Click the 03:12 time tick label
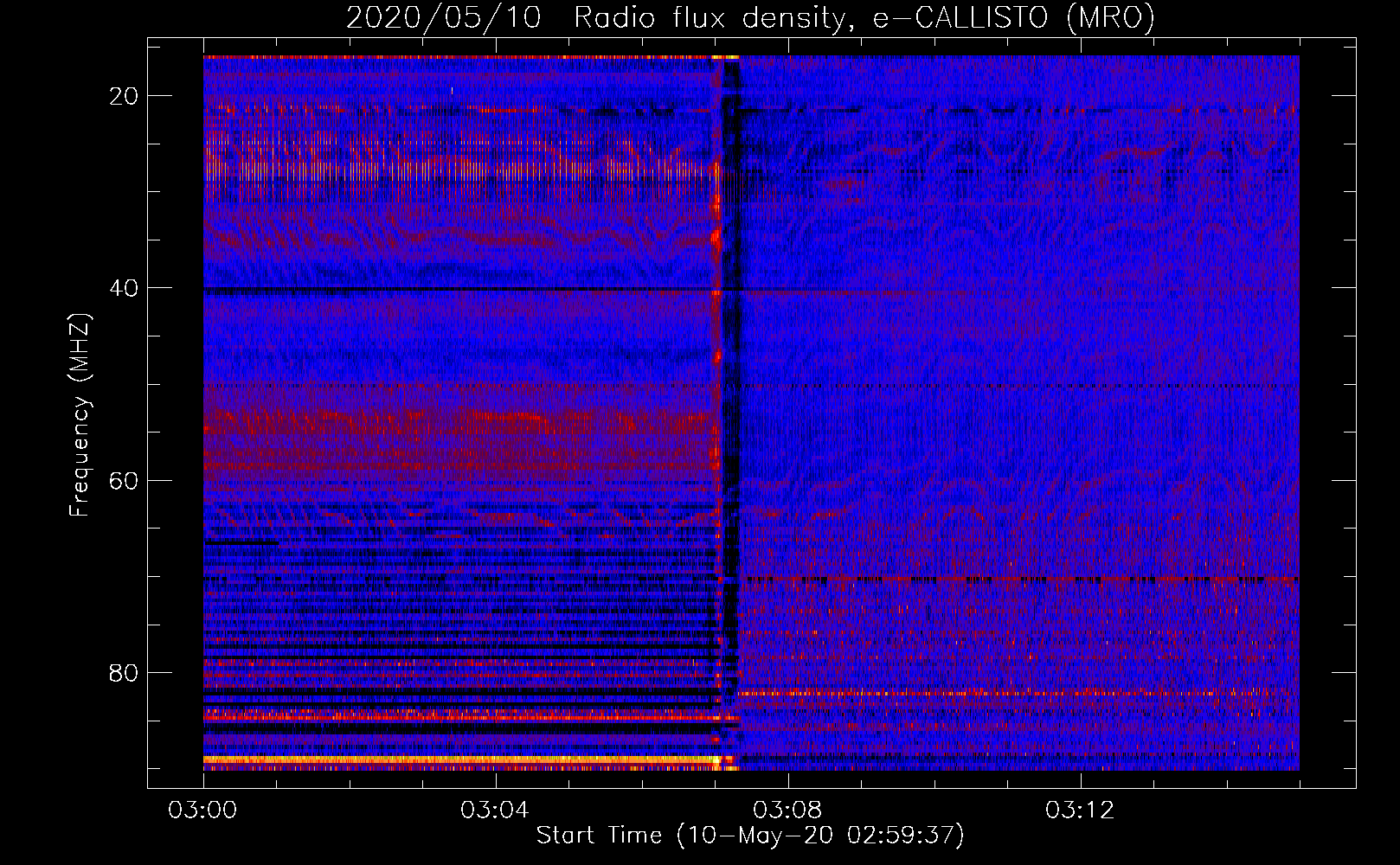This screenshot has height=865, width=1400. (1080, 811)
